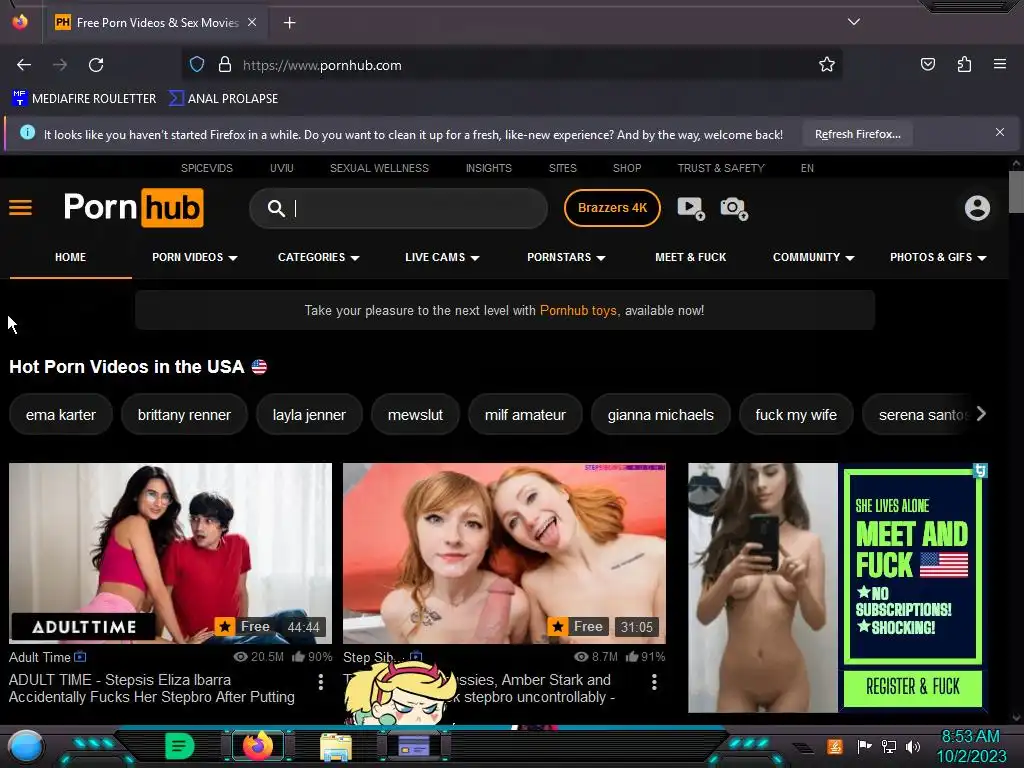Reload the page with the refresh icon
The width and height of the screenshot is (1024, 768).
click(x=96, y=65)
